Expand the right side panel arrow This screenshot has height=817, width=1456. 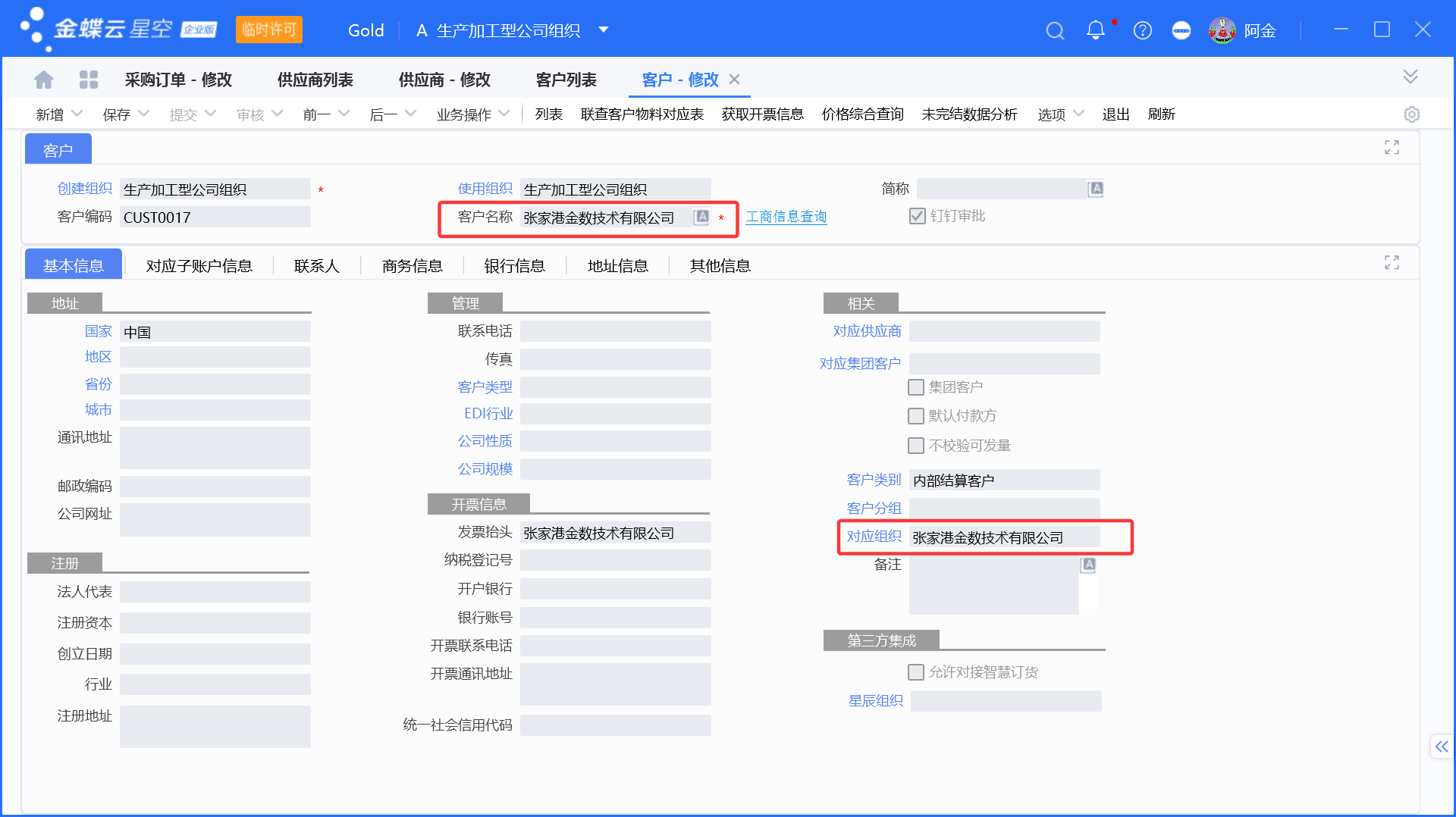(x=1442, y=747)
